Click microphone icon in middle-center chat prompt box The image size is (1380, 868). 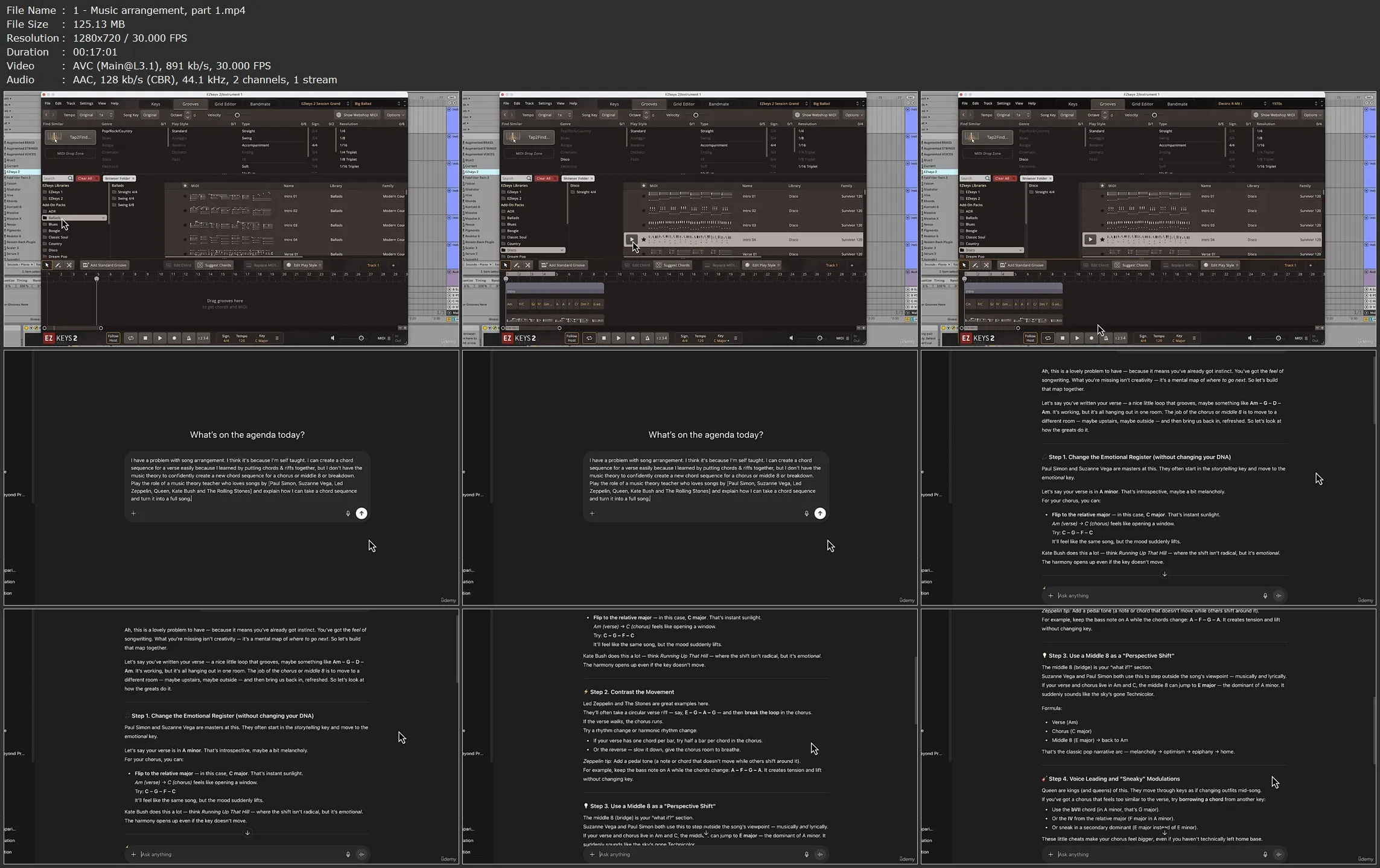click(x=806, y=513)
